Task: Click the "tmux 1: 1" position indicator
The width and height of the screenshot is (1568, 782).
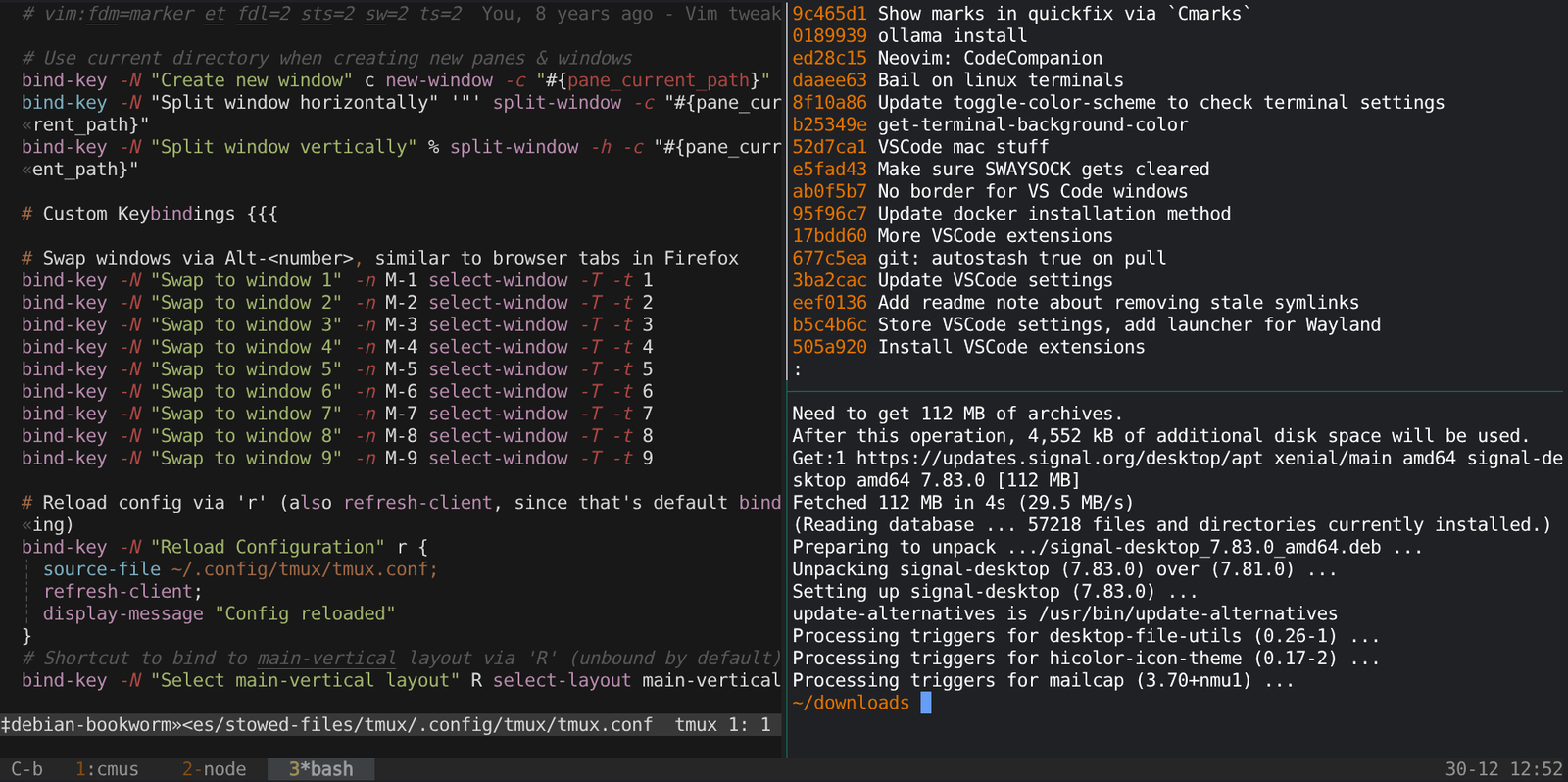Action: 722,725
